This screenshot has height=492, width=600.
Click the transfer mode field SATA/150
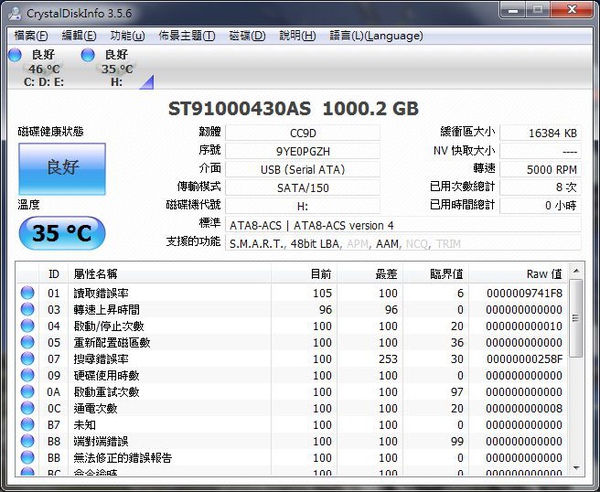pos(303,187)
